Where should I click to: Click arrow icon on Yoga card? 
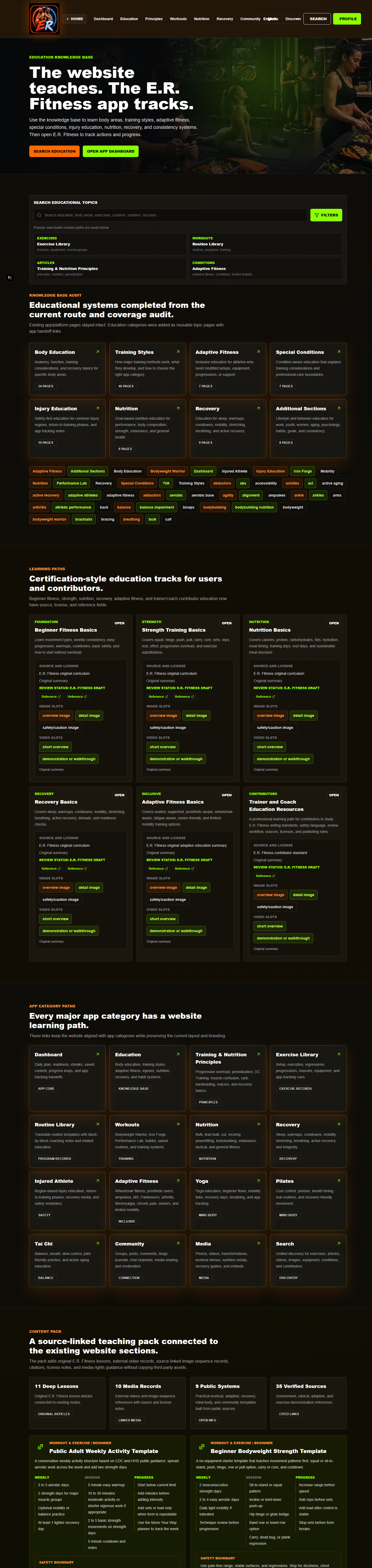click(x=258, y=1181)
